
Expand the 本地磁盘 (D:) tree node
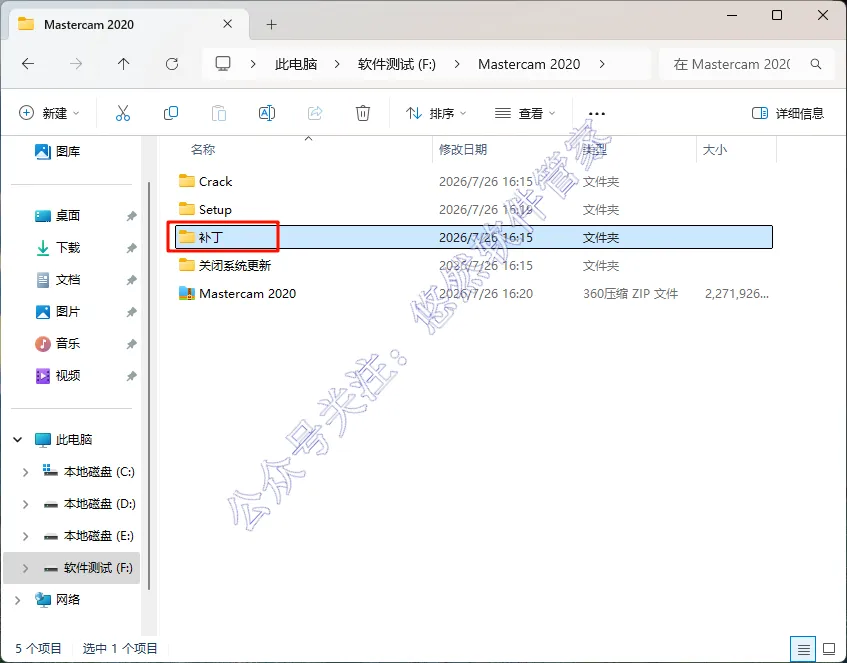pyautogui.click(x=25, y=504)
